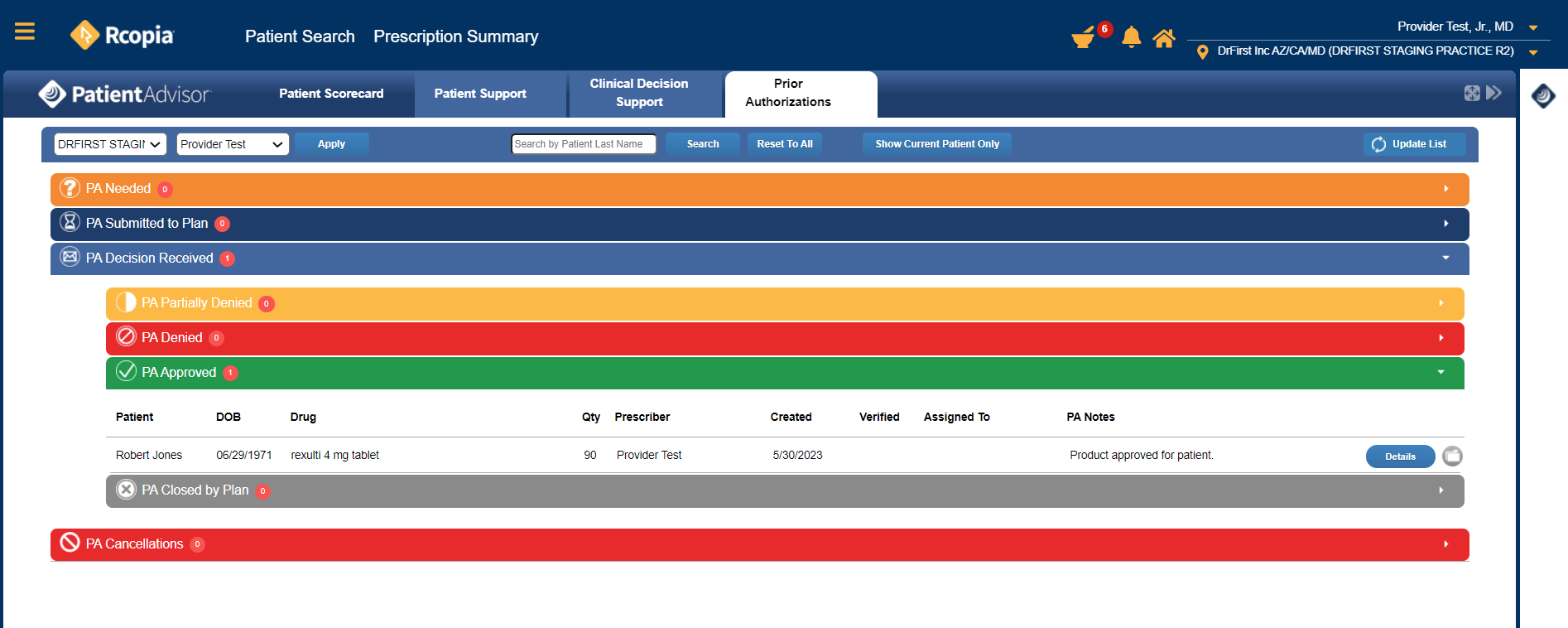This screenshot has width=1568, height=628.
Task: Collapse the PA Approved section arrow
Action: coord(1441,372)
